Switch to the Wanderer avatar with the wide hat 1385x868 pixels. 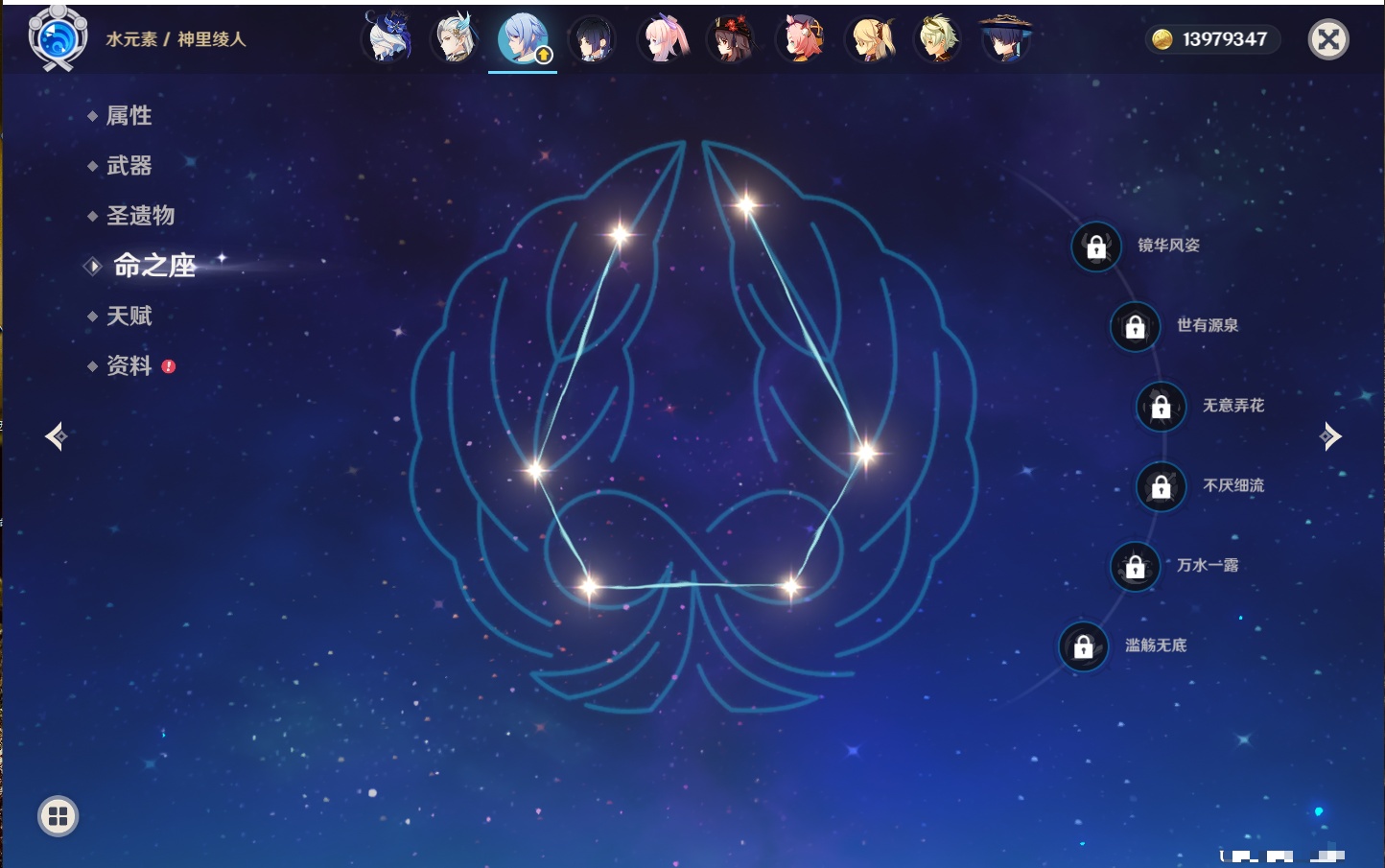point(1005,39)
